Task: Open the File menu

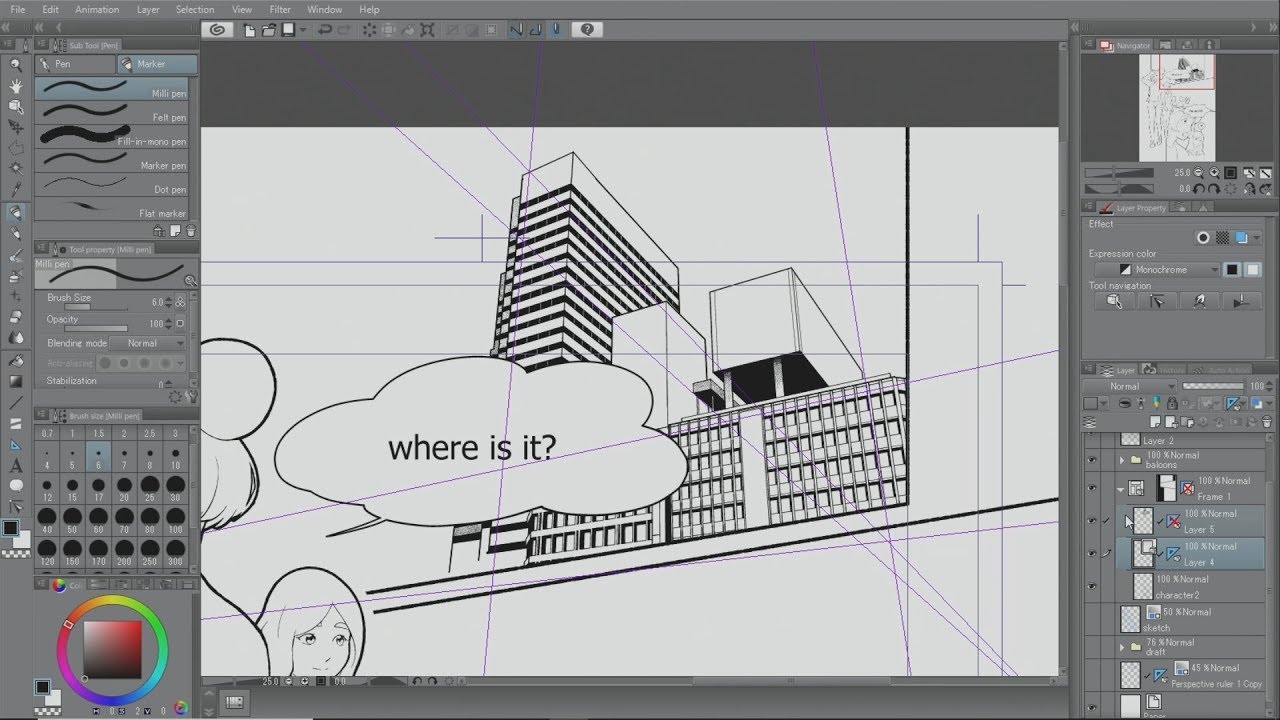Action: click(x=17, y=9)
